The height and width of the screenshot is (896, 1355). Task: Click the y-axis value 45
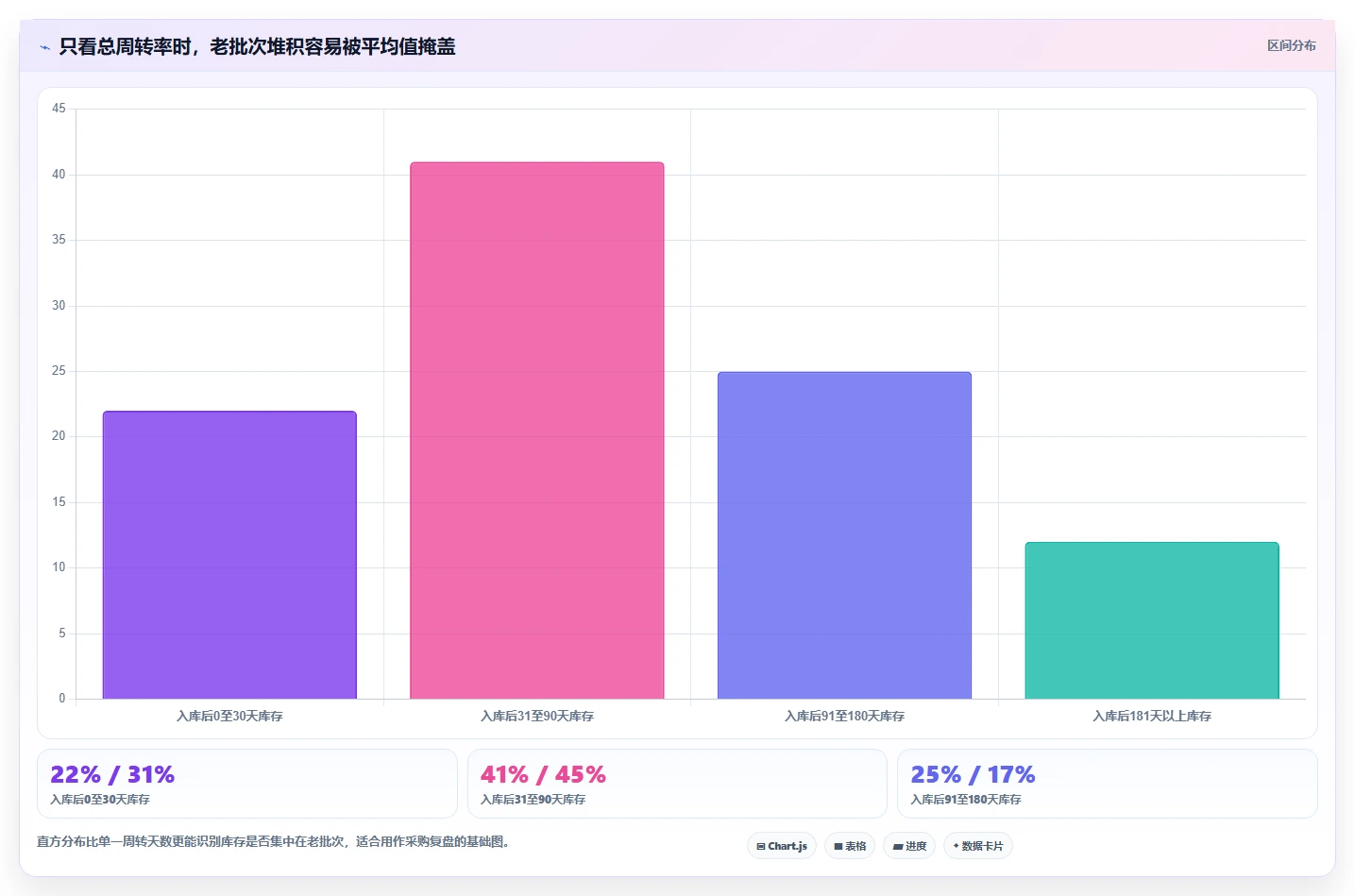coord(59,109)
